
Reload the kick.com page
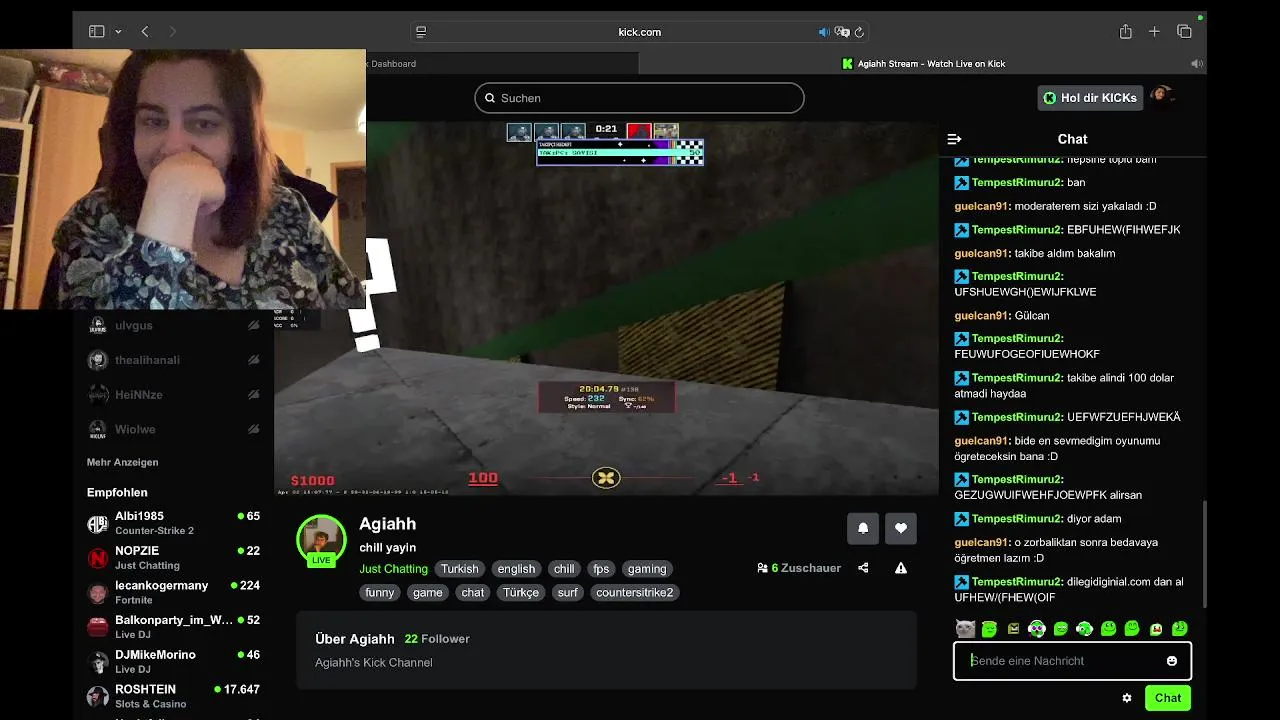[x=859, y=32]
